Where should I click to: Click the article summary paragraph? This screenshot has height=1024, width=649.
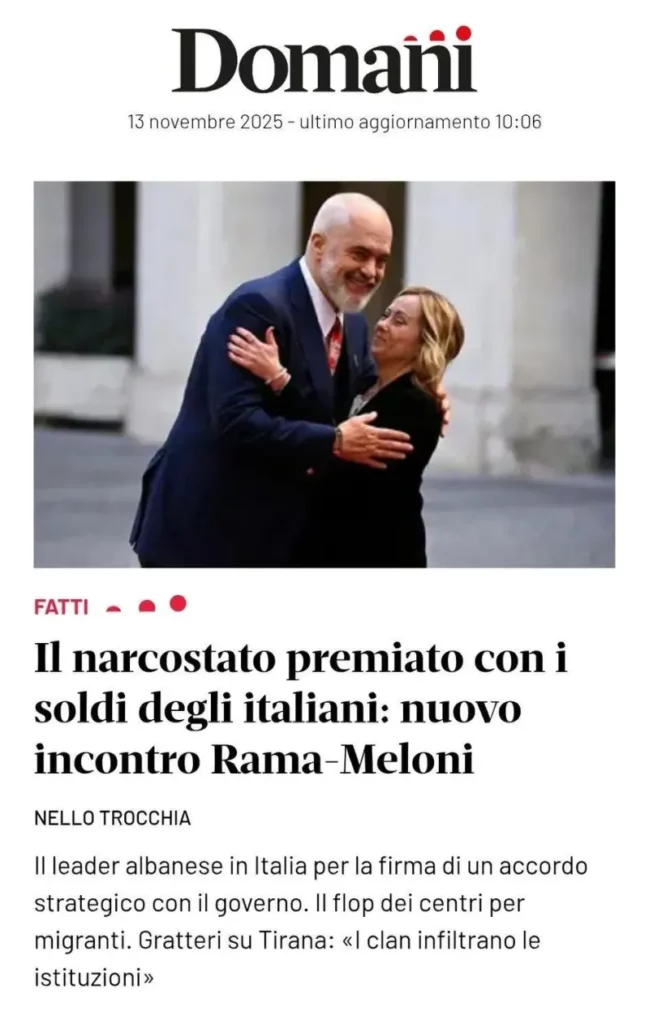tap(311, 922)
